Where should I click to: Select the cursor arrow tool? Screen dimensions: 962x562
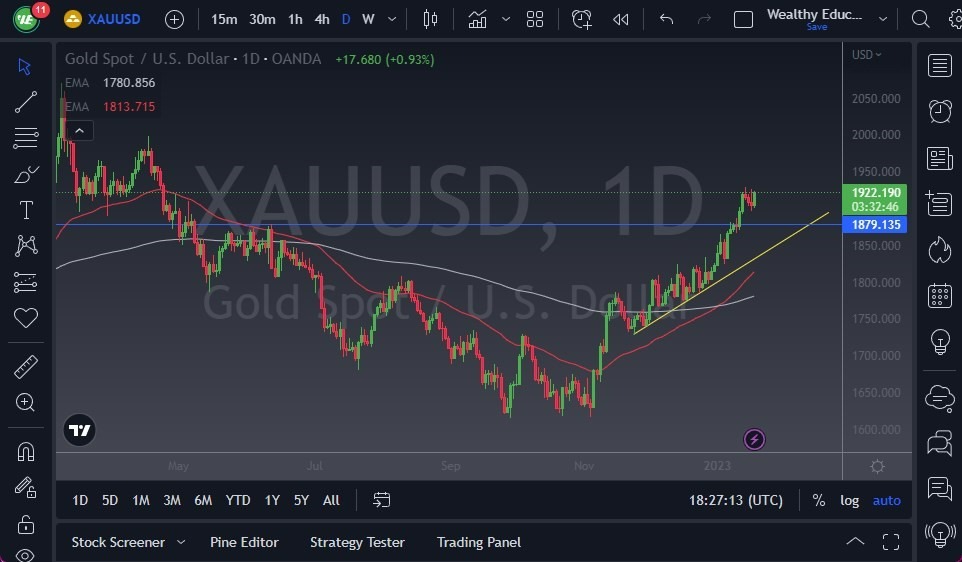(x=25, y=66)
